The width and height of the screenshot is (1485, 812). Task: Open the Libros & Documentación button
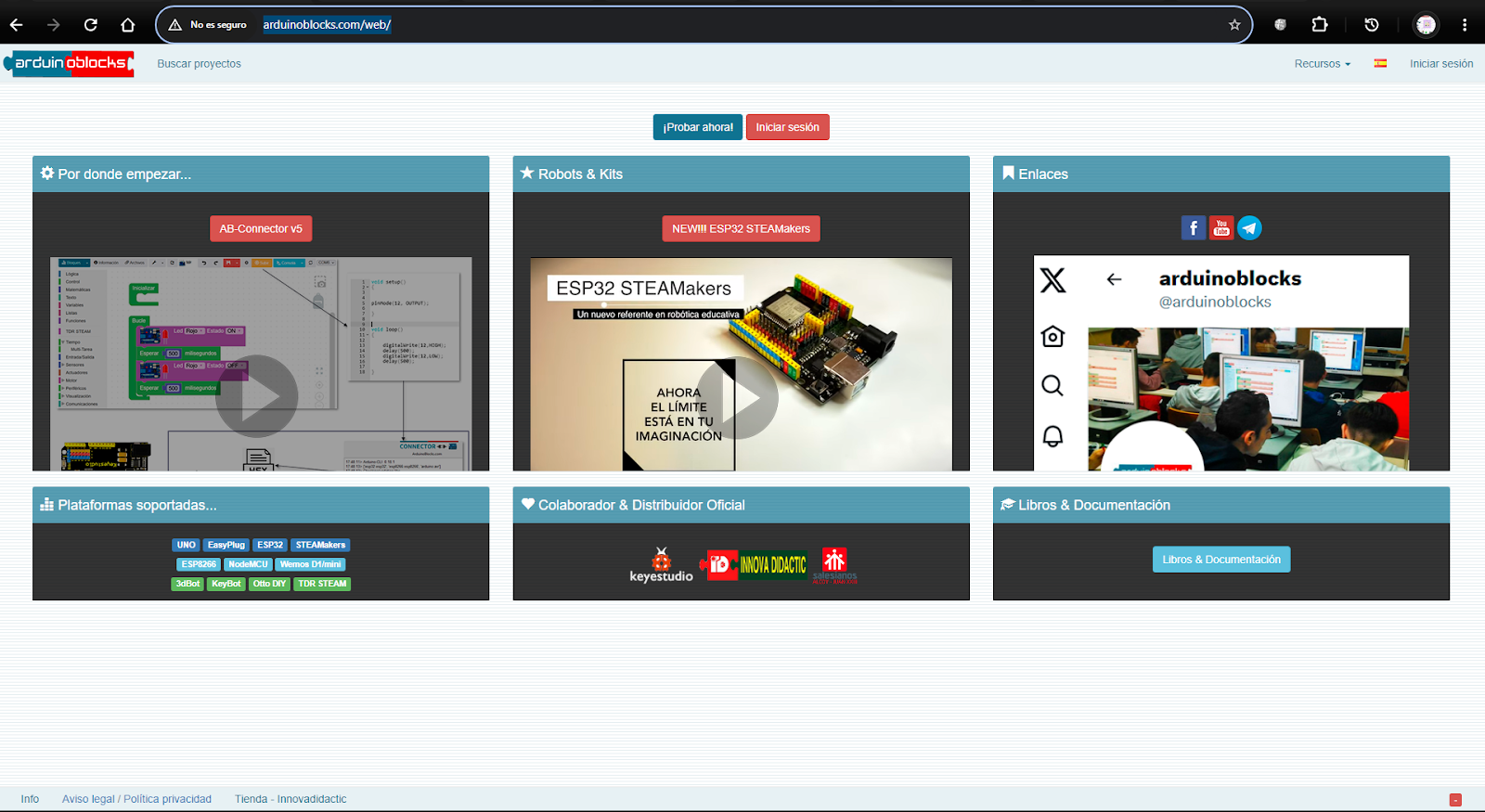point(1221,560)
